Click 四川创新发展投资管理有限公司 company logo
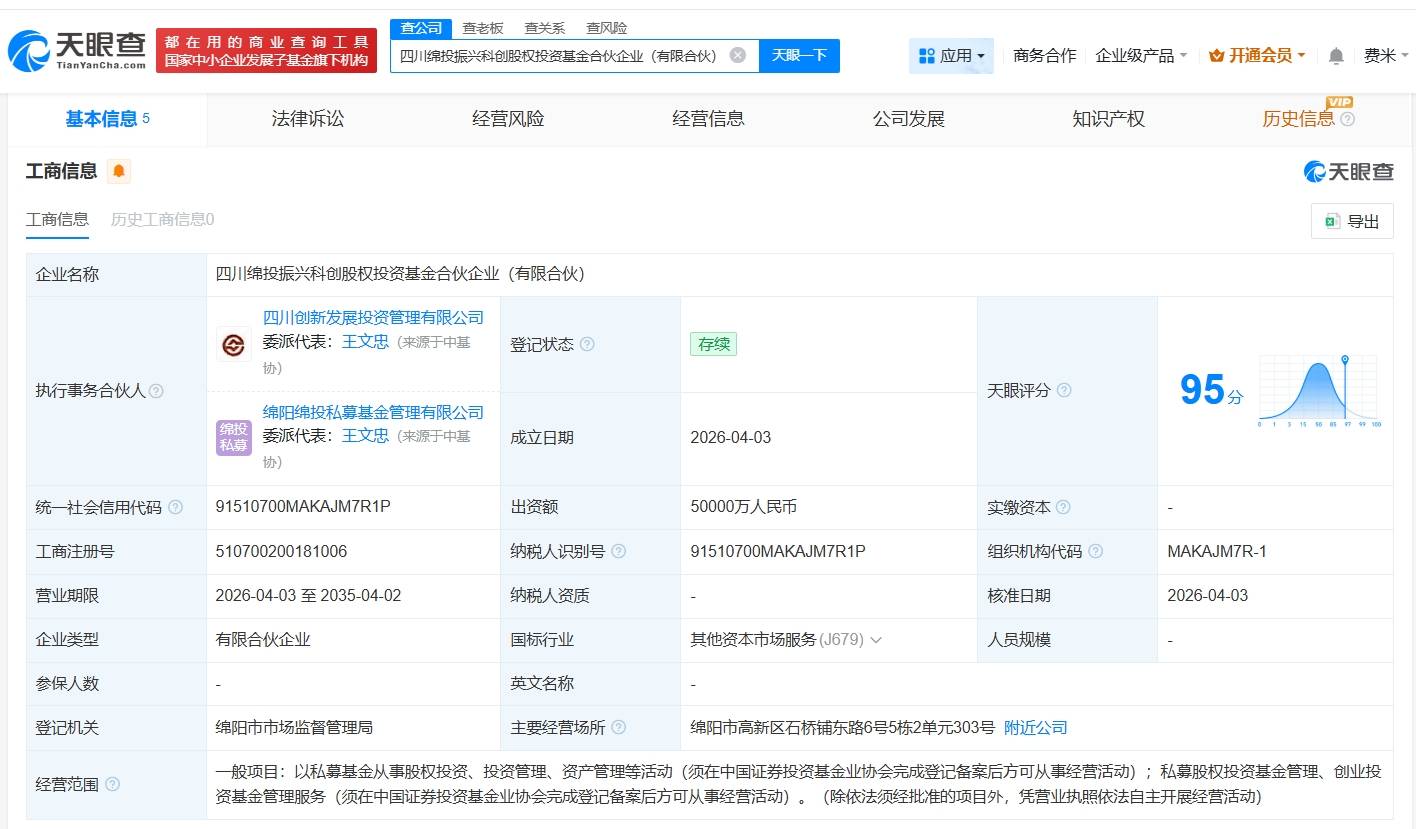The image size is (1416, 829). click(x=233, y=345)
